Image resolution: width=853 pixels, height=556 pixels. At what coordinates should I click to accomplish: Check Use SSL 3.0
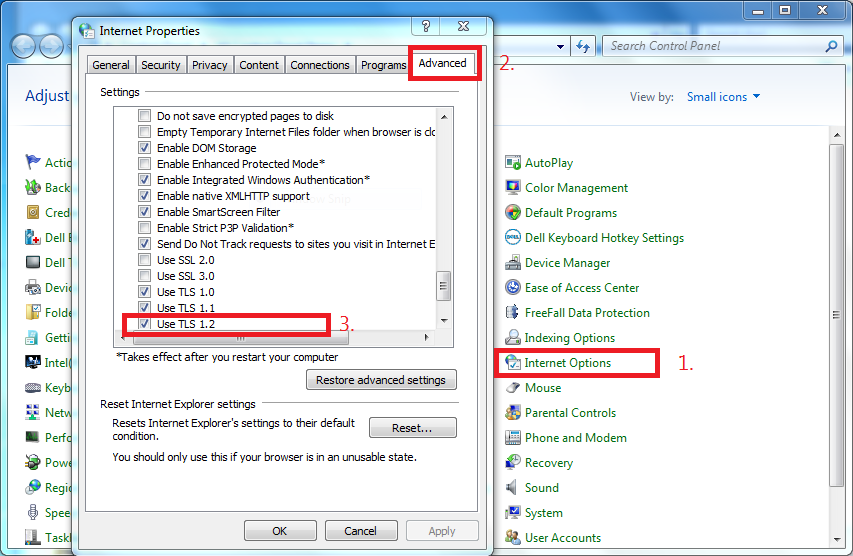[144, 276]
